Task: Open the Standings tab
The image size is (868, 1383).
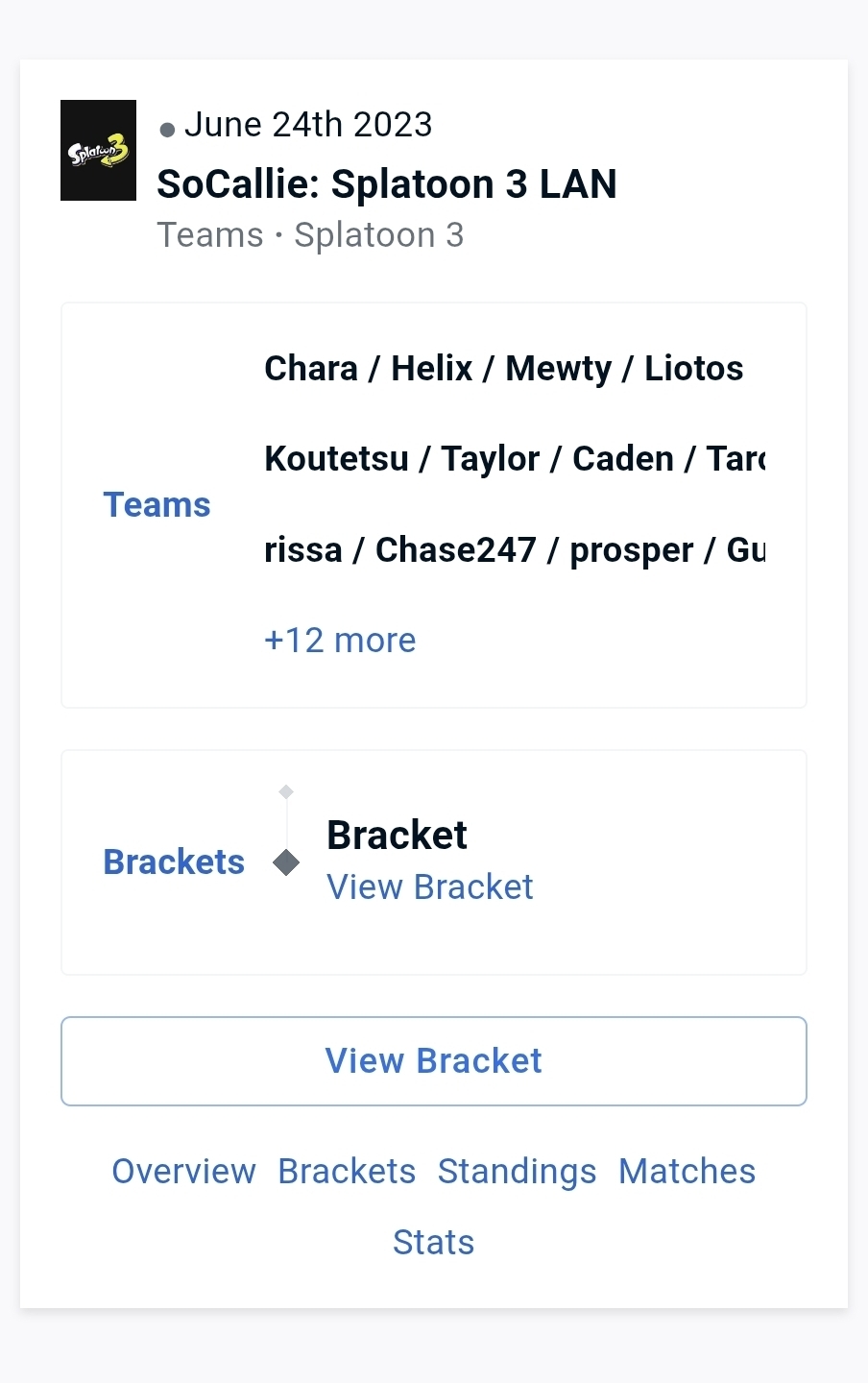Action: coord(517,1172)
